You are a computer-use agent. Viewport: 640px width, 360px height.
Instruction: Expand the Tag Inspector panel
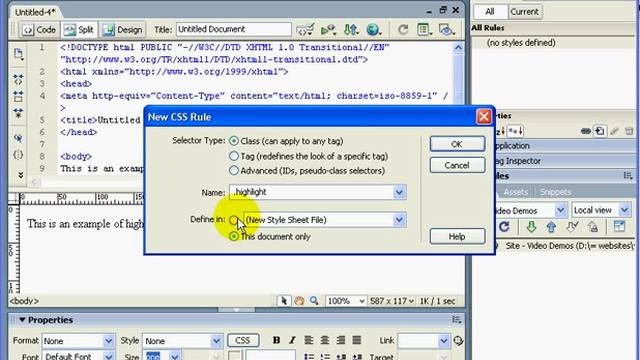pos(518,161)
